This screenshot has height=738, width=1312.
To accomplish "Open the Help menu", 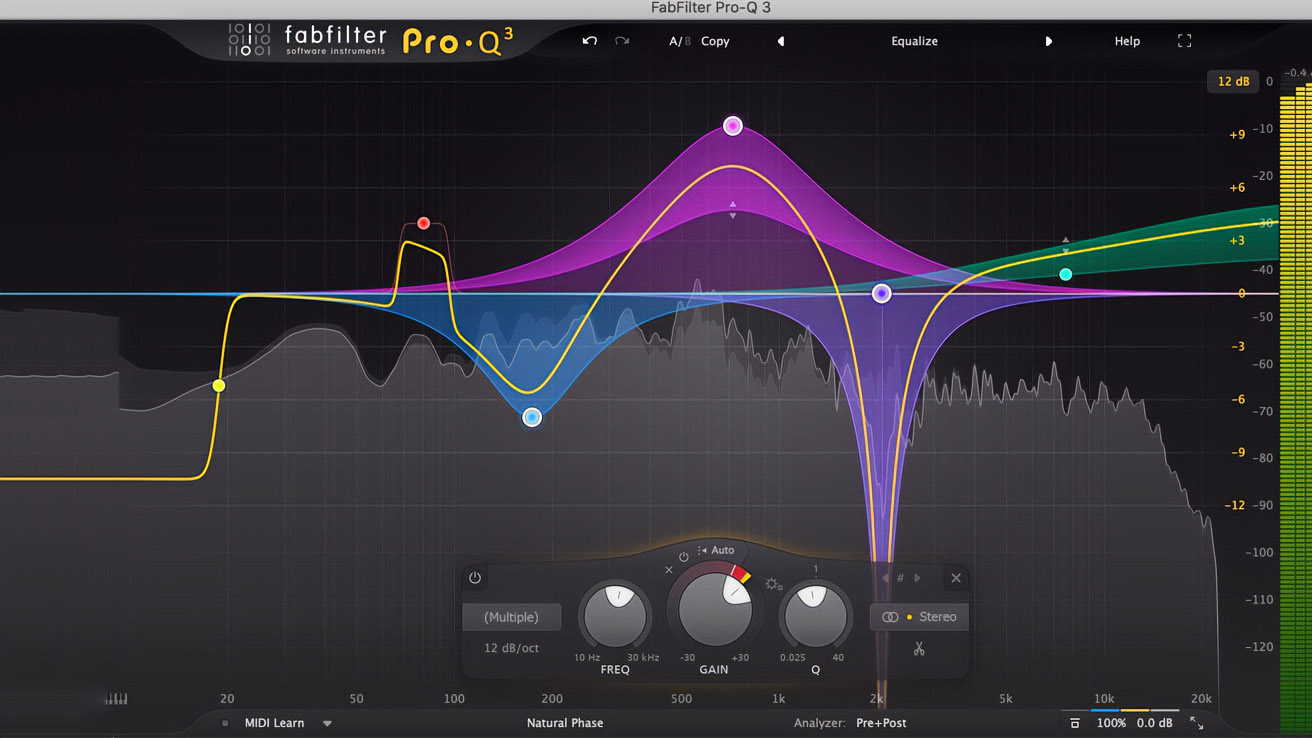I will [1127, 41].
